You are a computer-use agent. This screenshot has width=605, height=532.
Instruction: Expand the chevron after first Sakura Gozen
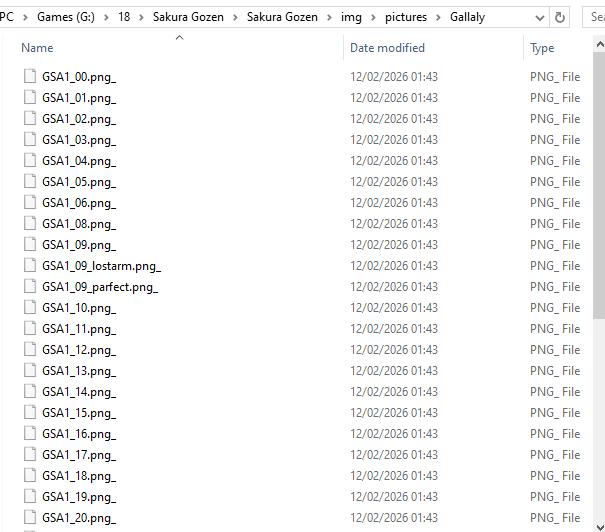click(x=235, y=17)
